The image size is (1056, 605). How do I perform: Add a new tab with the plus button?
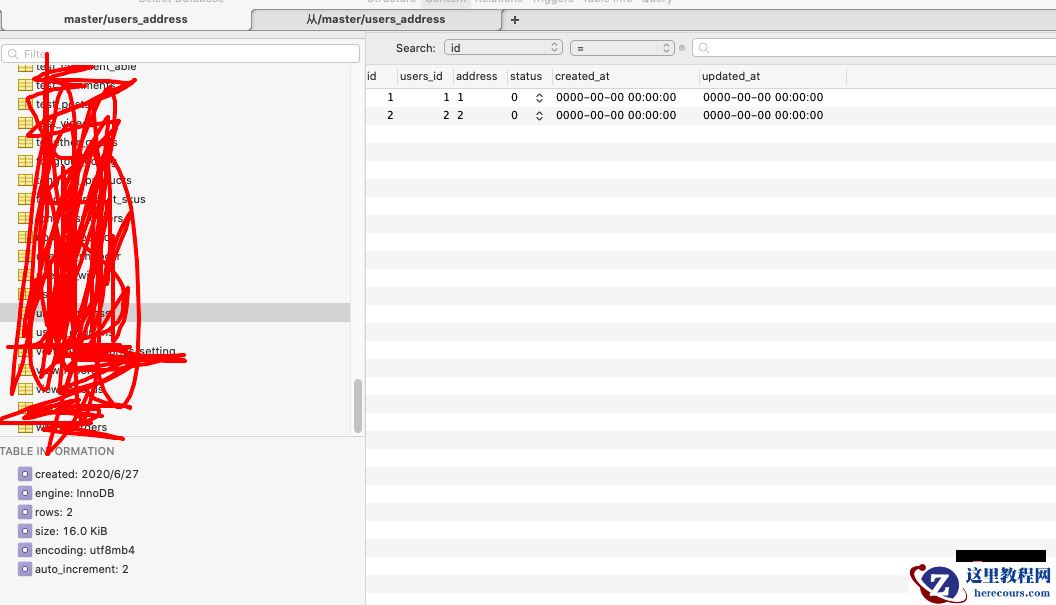click(515, 20)
